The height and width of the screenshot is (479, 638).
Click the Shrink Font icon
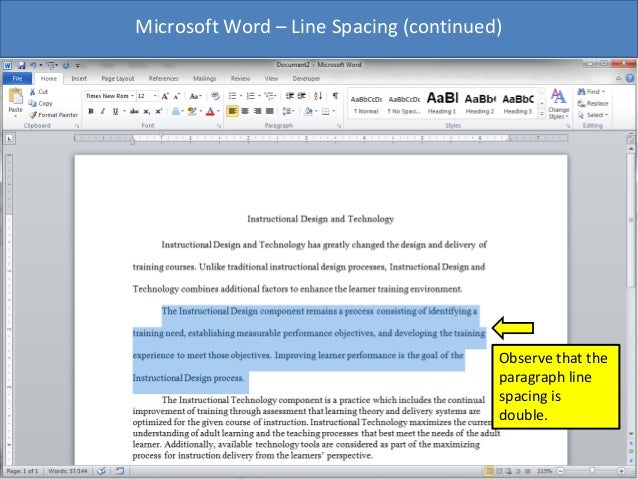click(177, 96)
